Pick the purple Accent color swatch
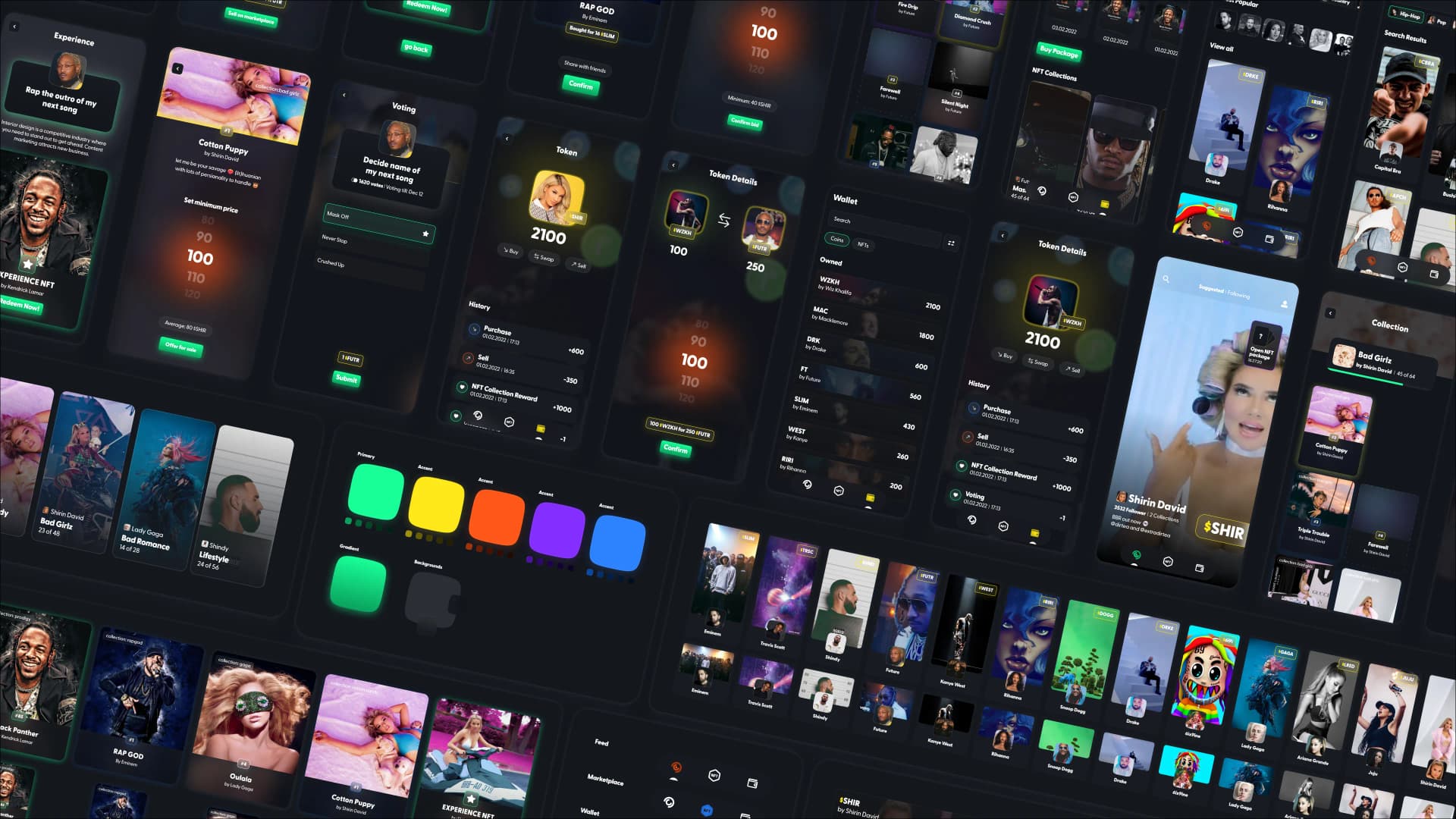 pyautogui.click(x=557, y=531)
